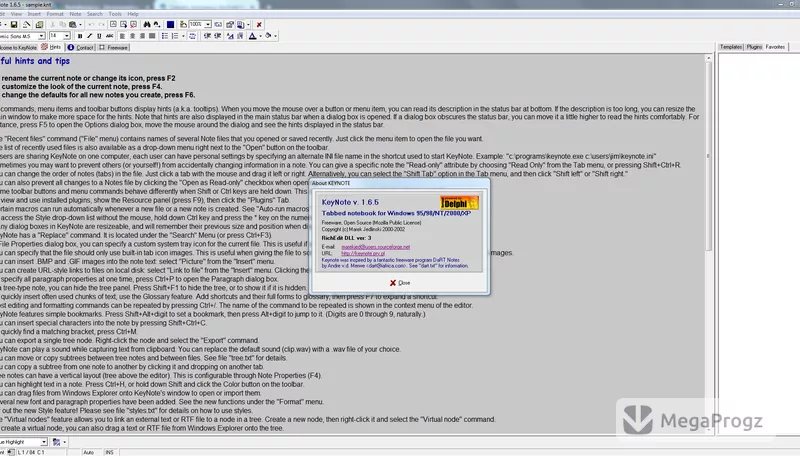
Task: Open the Highlight style dropdown
Action: pyautogui.click(x=44, y=442)
